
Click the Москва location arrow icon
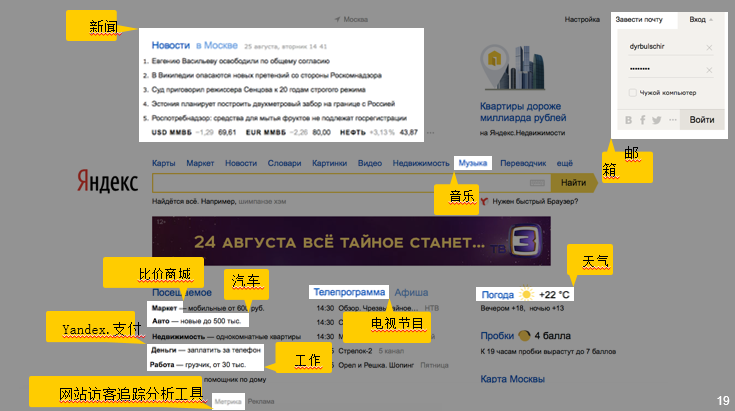(337, 19)
